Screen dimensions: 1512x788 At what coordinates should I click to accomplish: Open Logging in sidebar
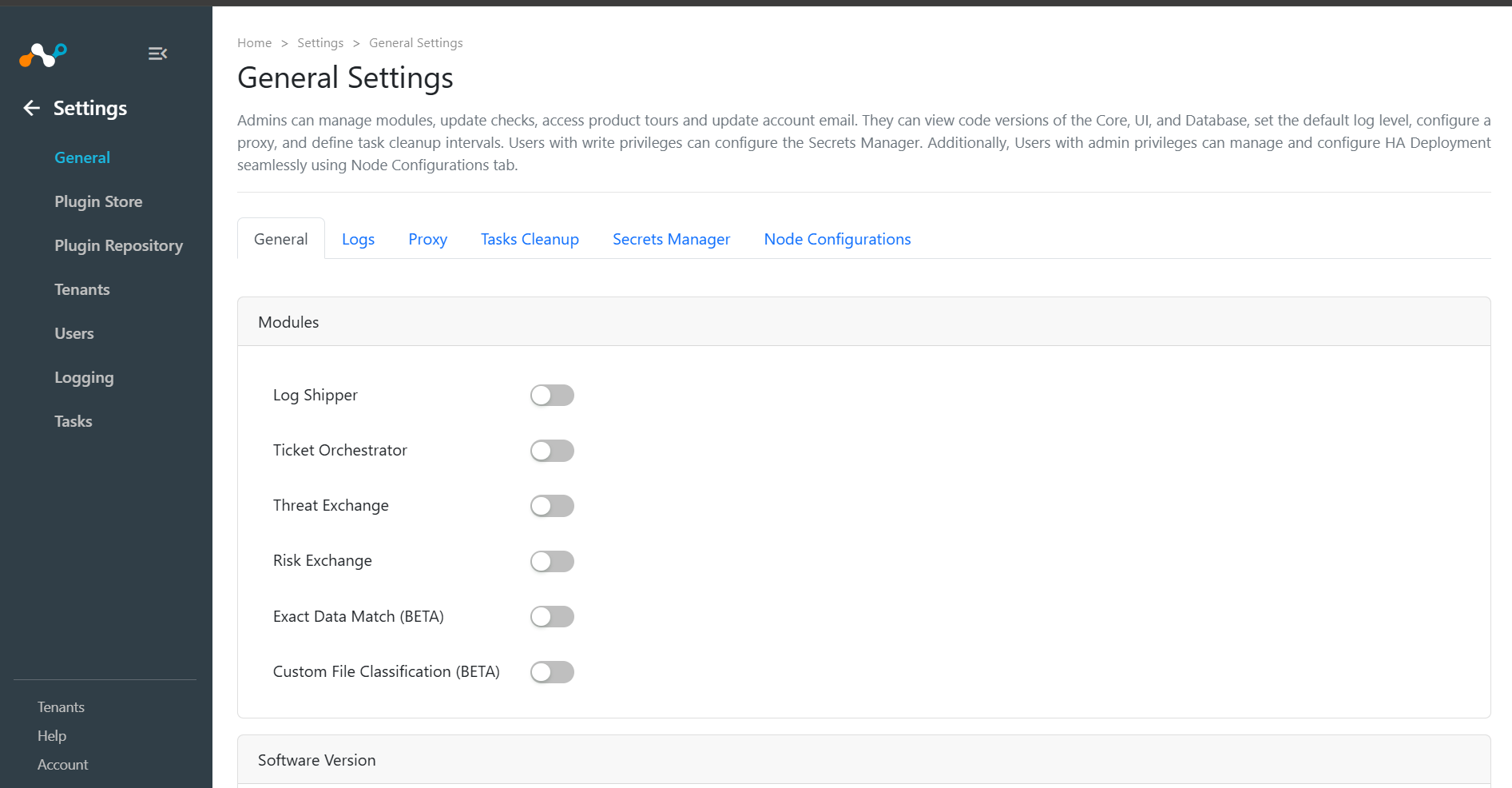pos(84,377)
